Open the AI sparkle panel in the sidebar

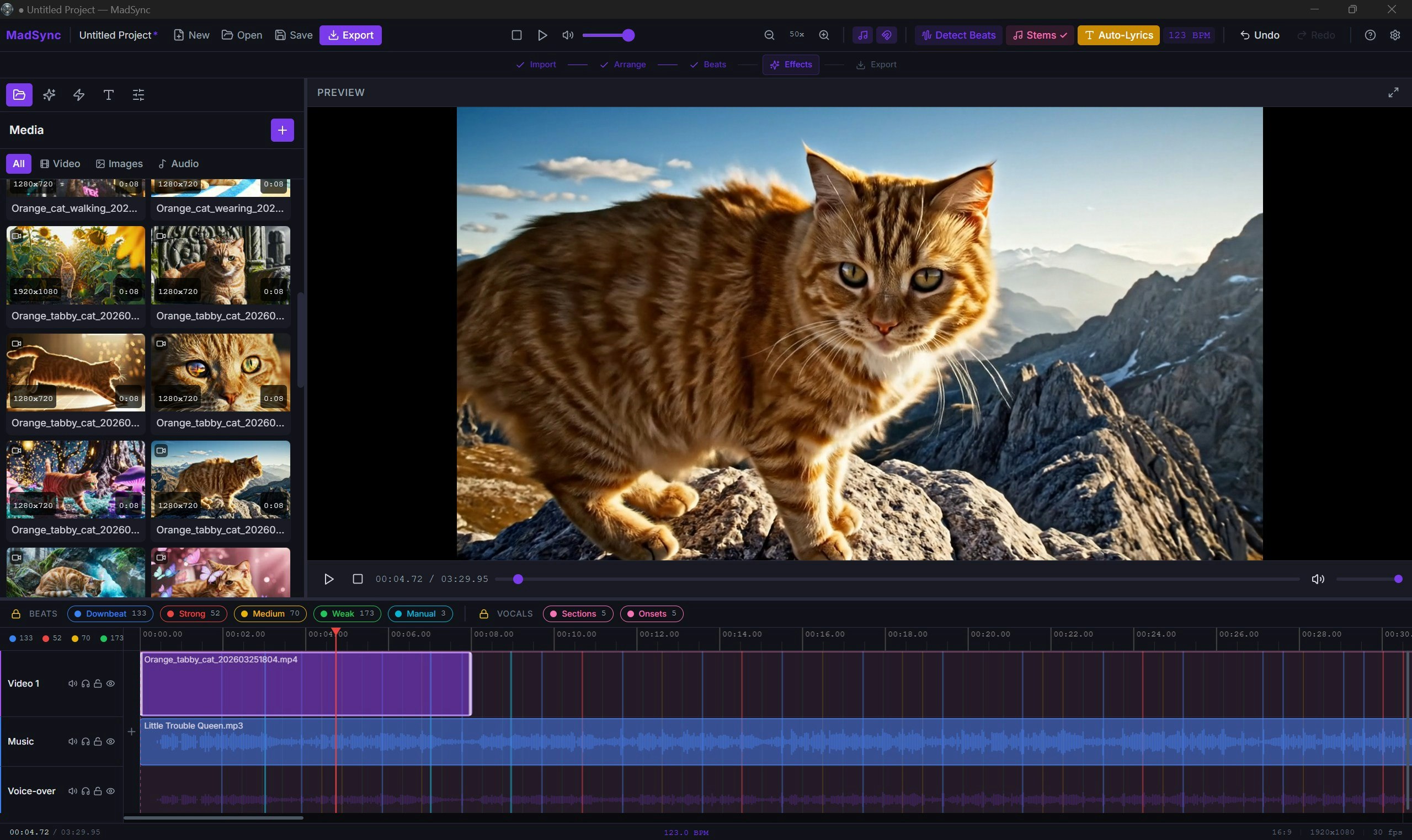click(49, 94)
